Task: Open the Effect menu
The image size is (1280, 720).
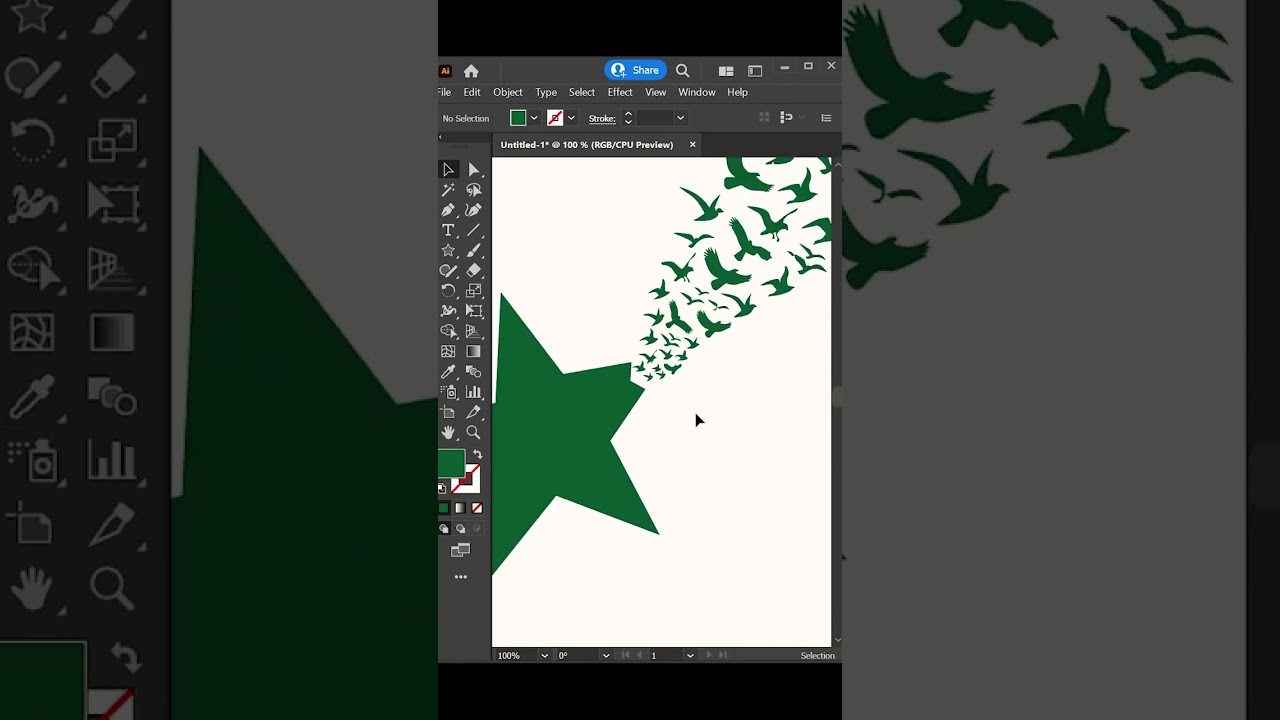Action: pos(620,92)
